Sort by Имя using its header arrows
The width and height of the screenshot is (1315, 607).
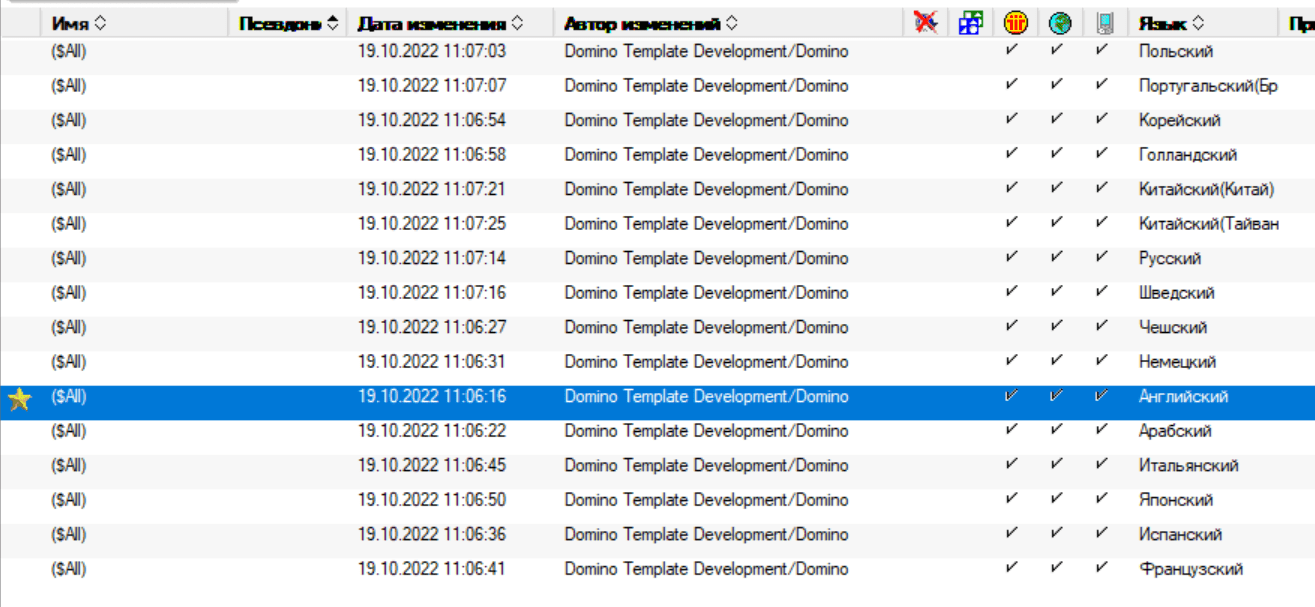[x=99, y=23]
